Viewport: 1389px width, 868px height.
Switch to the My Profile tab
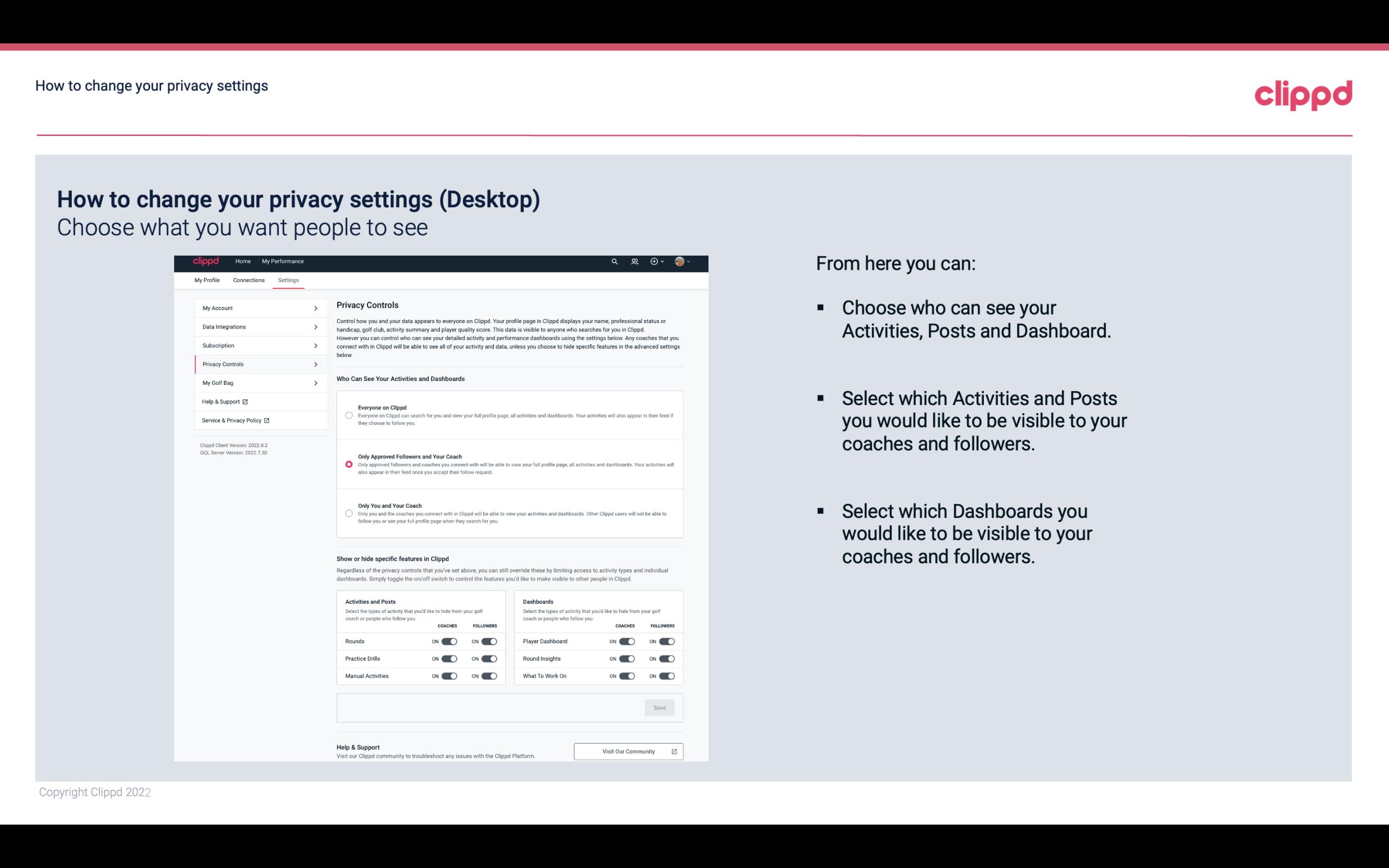pos(208,280)
